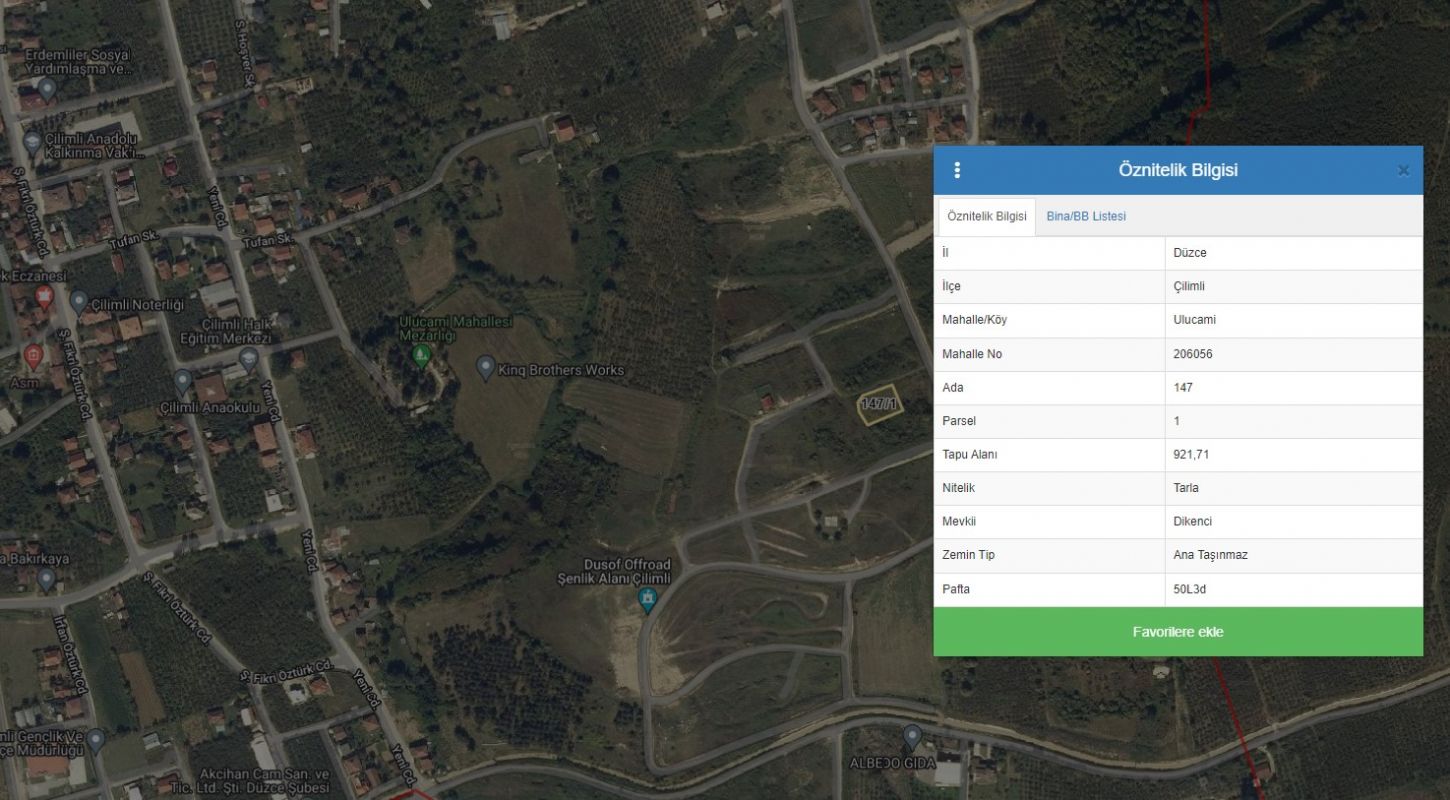Click the Öznitelik Bilgisi panel title

[x=1178, y=170]
